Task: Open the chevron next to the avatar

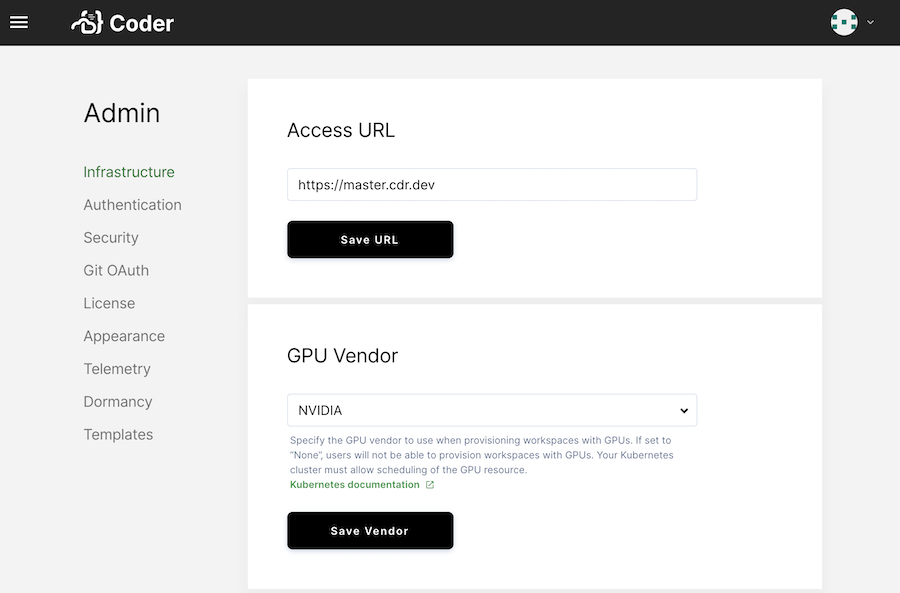Action: pos(869,22)
